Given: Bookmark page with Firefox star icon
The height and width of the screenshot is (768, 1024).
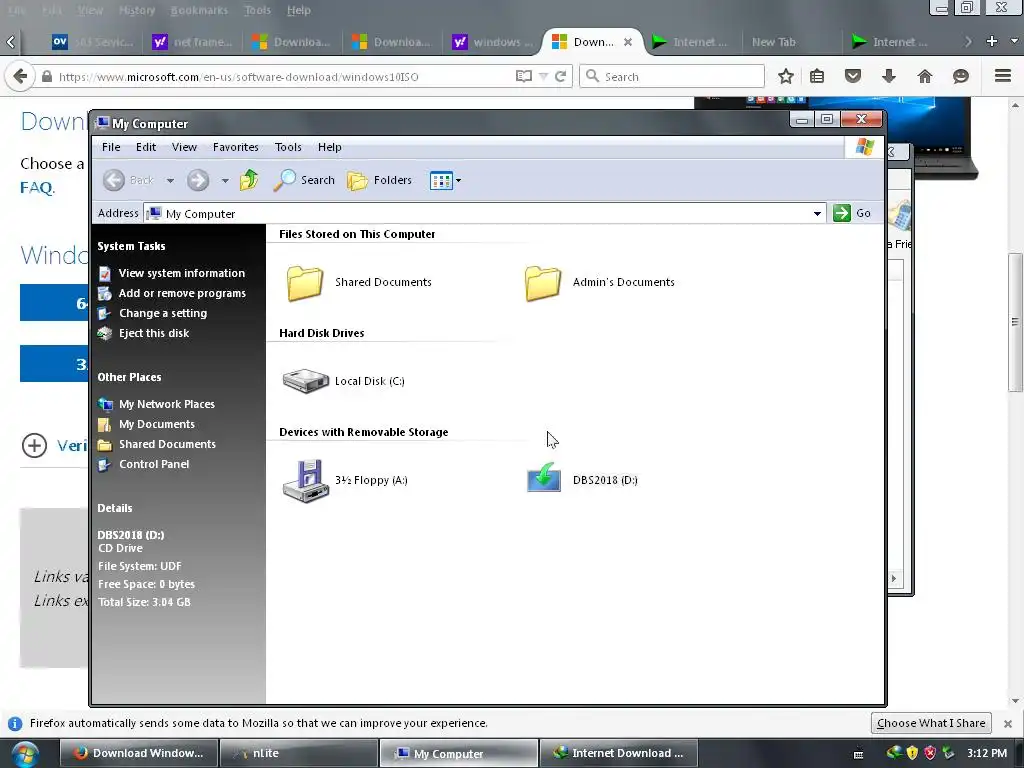Looking at the screenshot, I should (x=786, y=76).
